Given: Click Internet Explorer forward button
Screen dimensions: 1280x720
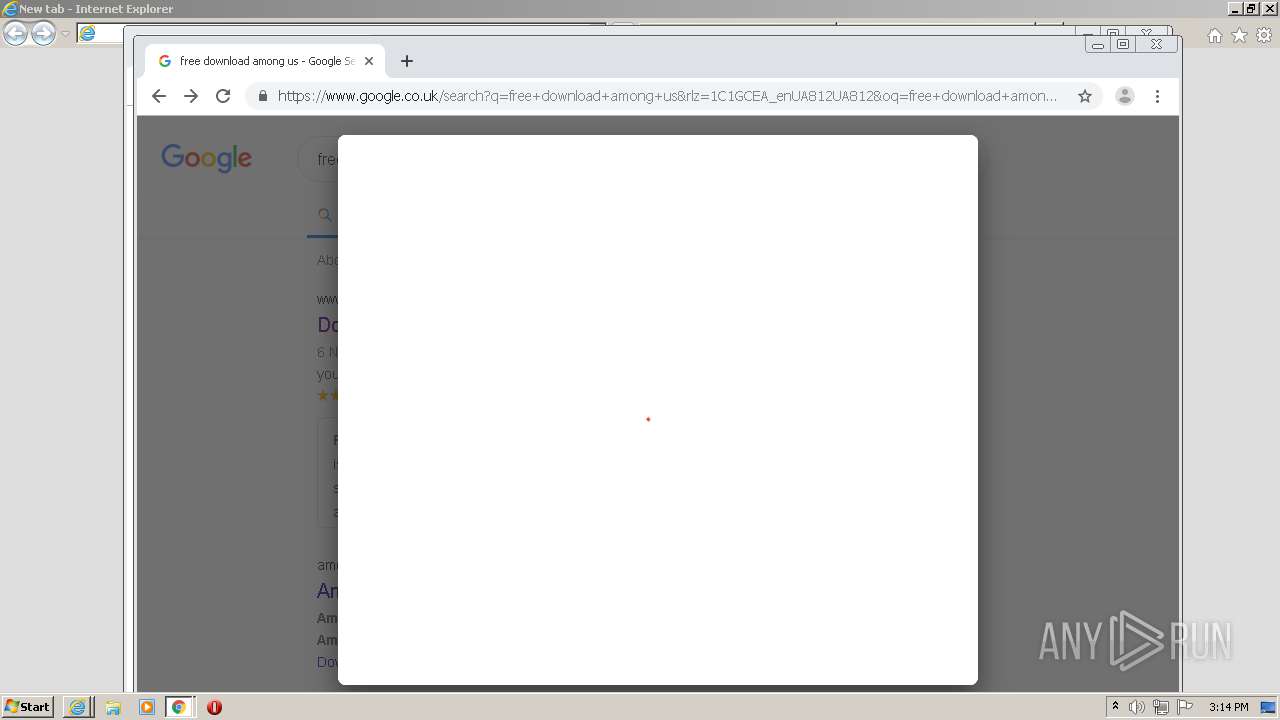Looking at the screenshot, I should tap(43, 34).
